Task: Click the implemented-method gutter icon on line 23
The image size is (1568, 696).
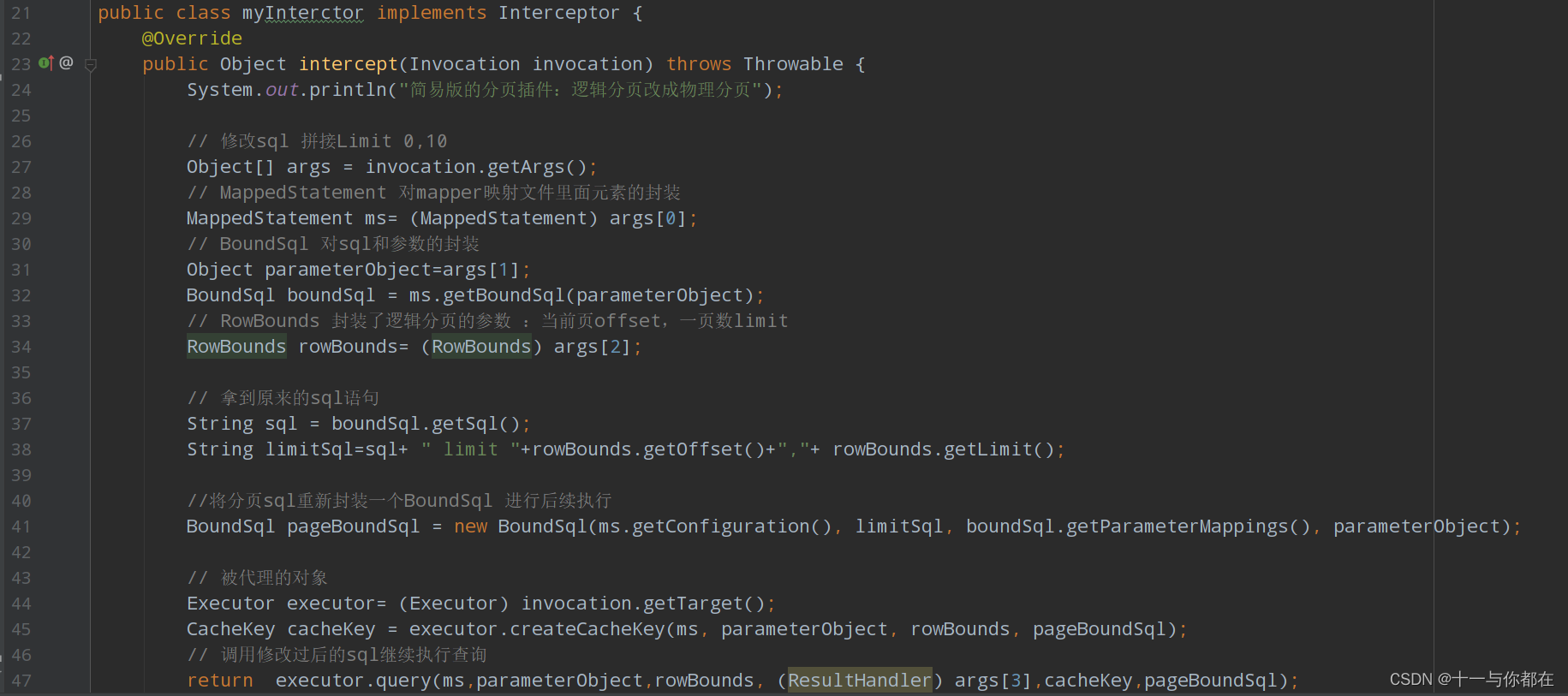Action: [x=46, y=62]
